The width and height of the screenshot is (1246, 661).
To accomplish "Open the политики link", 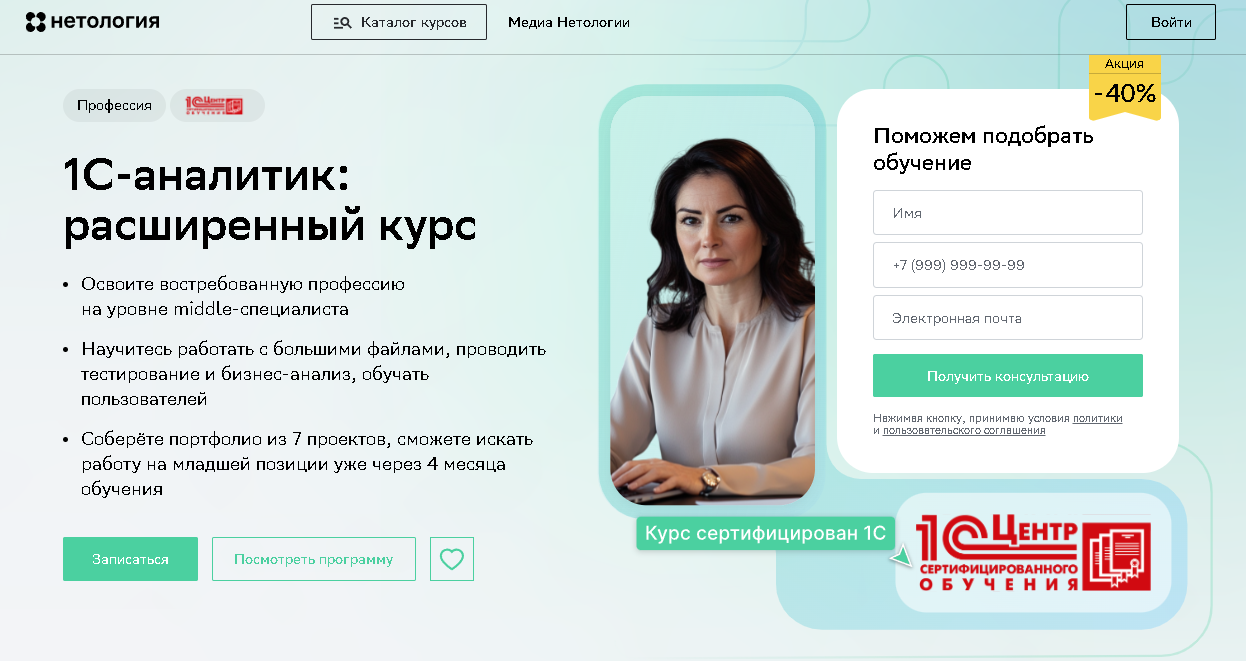I will pos(1098,419).
